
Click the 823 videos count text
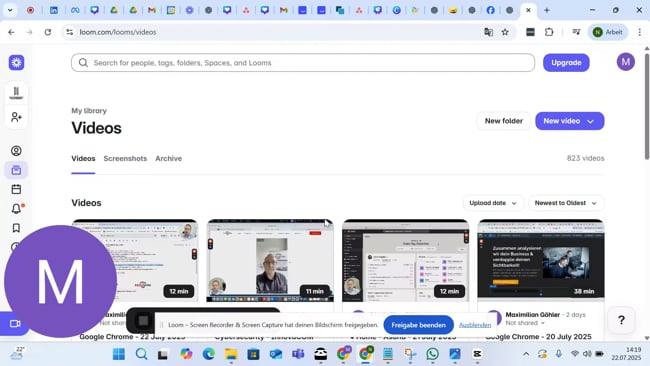click(x=585, y=158)
